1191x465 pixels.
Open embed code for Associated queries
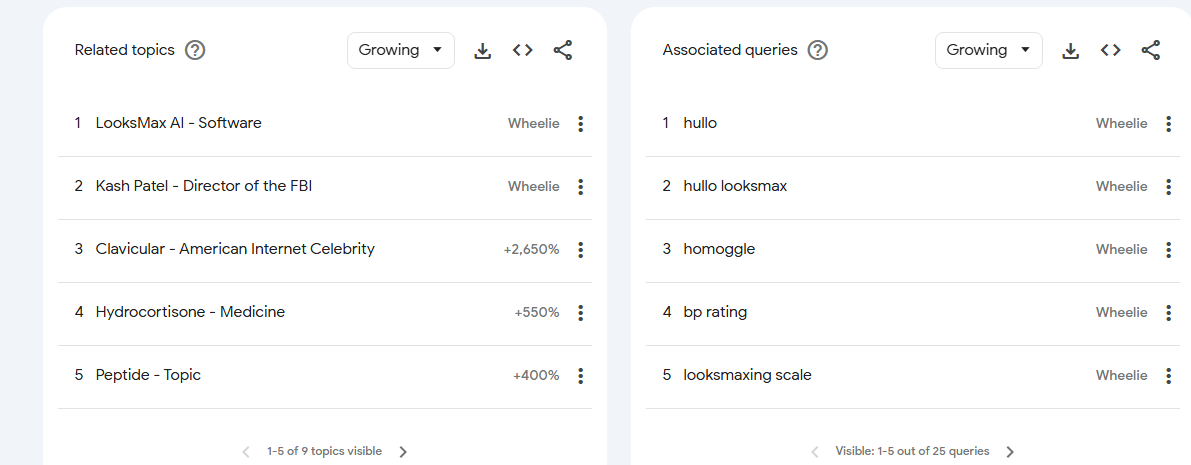pyautogui.click(x=1110, y=50)
